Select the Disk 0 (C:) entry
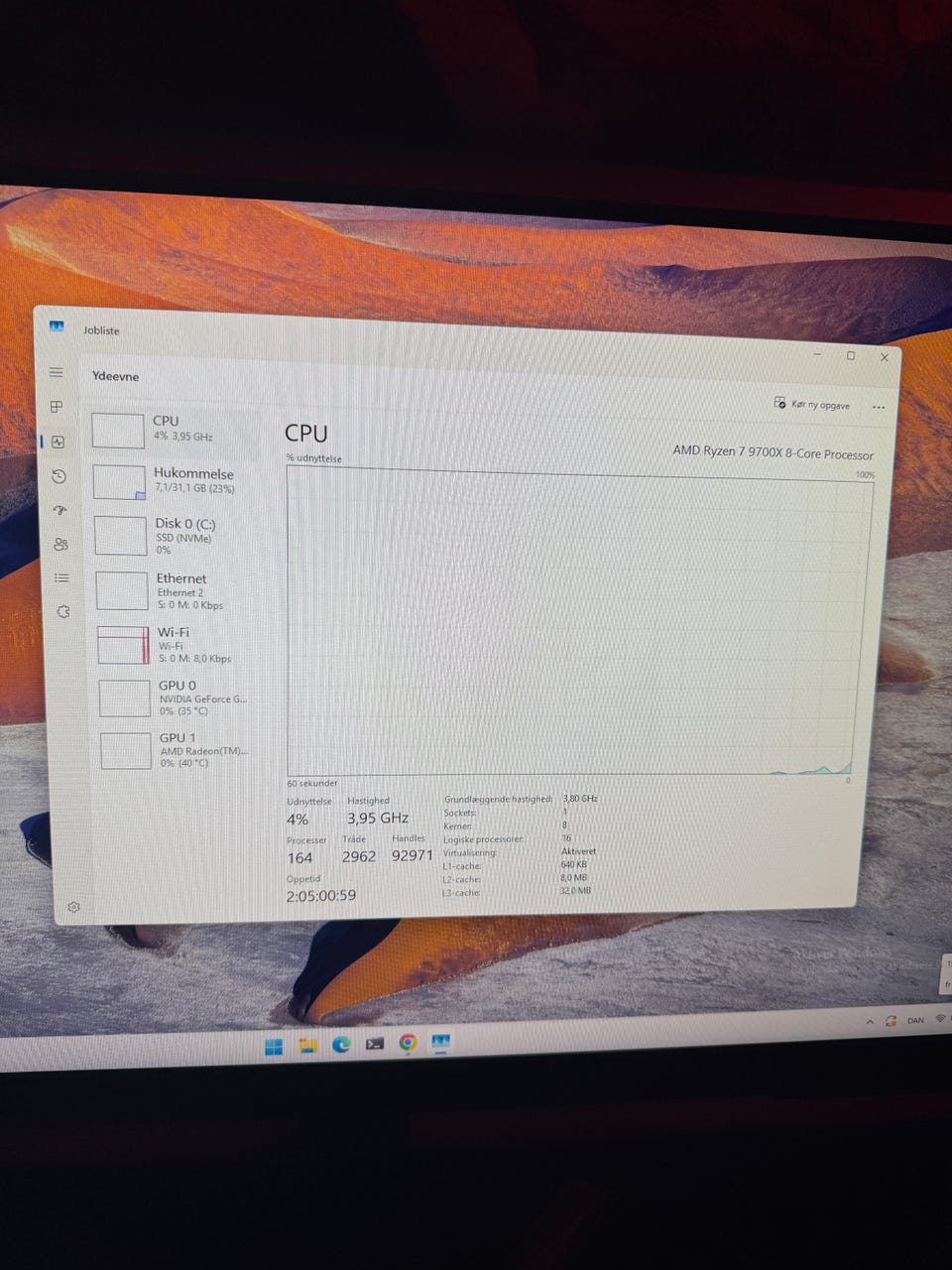 tap(175, 536)
